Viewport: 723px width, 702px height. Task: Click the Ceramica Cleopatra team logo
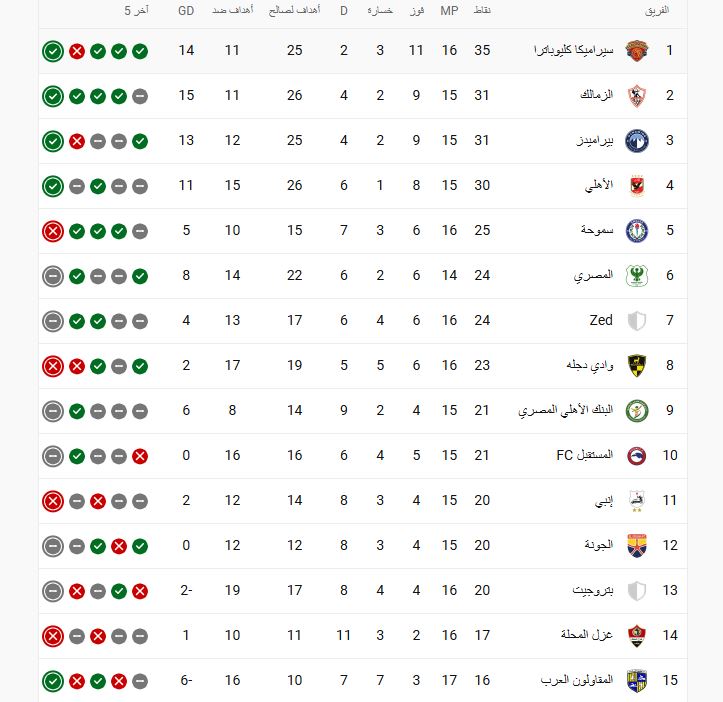pyautogui.click(x=636, y=50)
